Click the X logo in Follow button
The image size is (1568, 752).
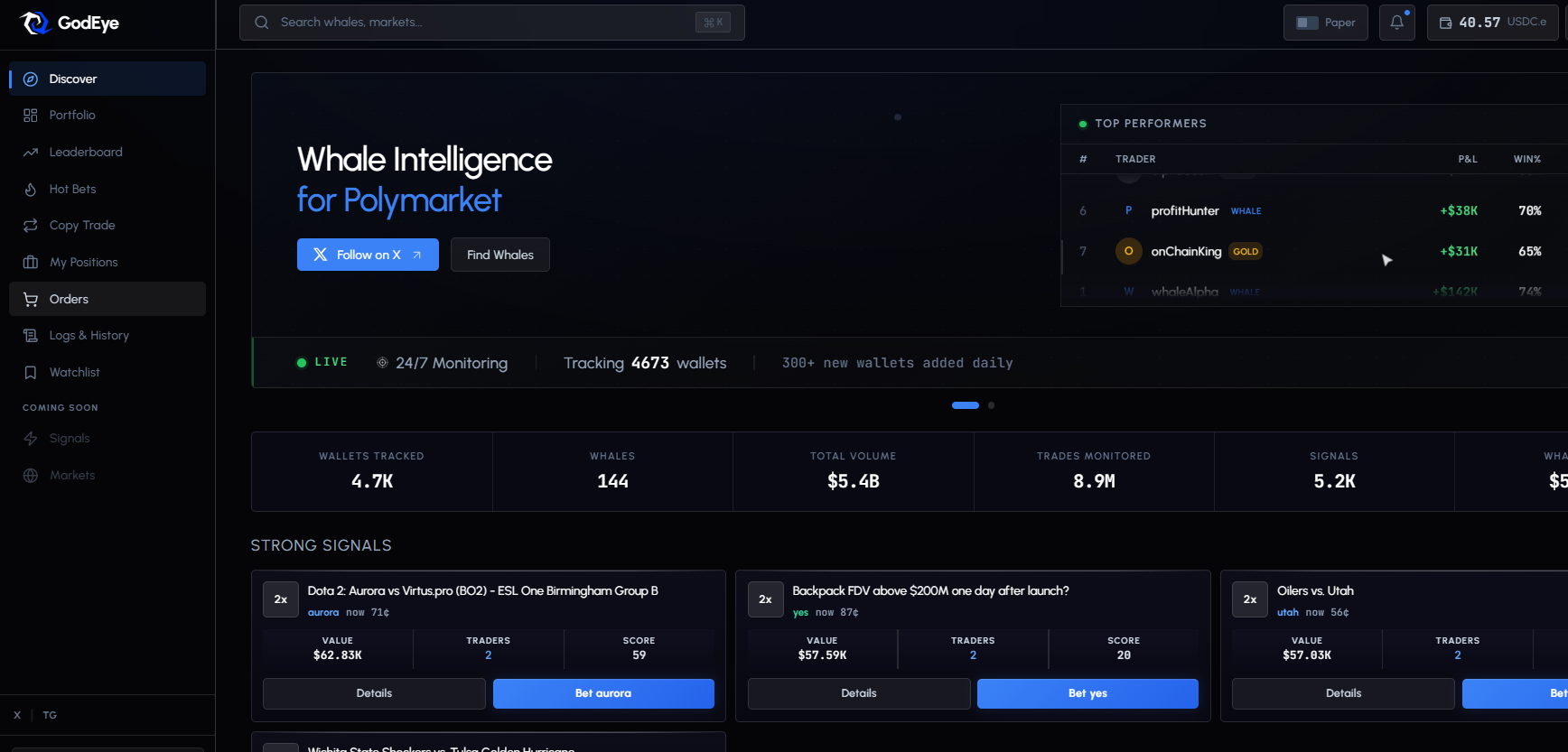pos(321,255)
